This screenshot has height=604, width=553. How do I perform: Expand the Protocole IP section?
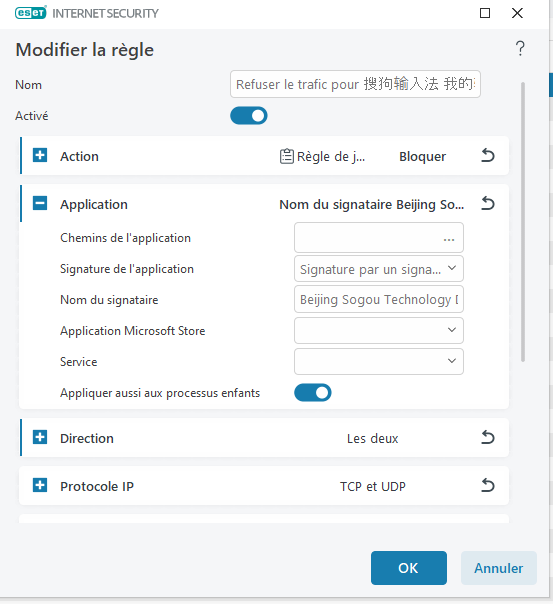(x=40, y=485)
